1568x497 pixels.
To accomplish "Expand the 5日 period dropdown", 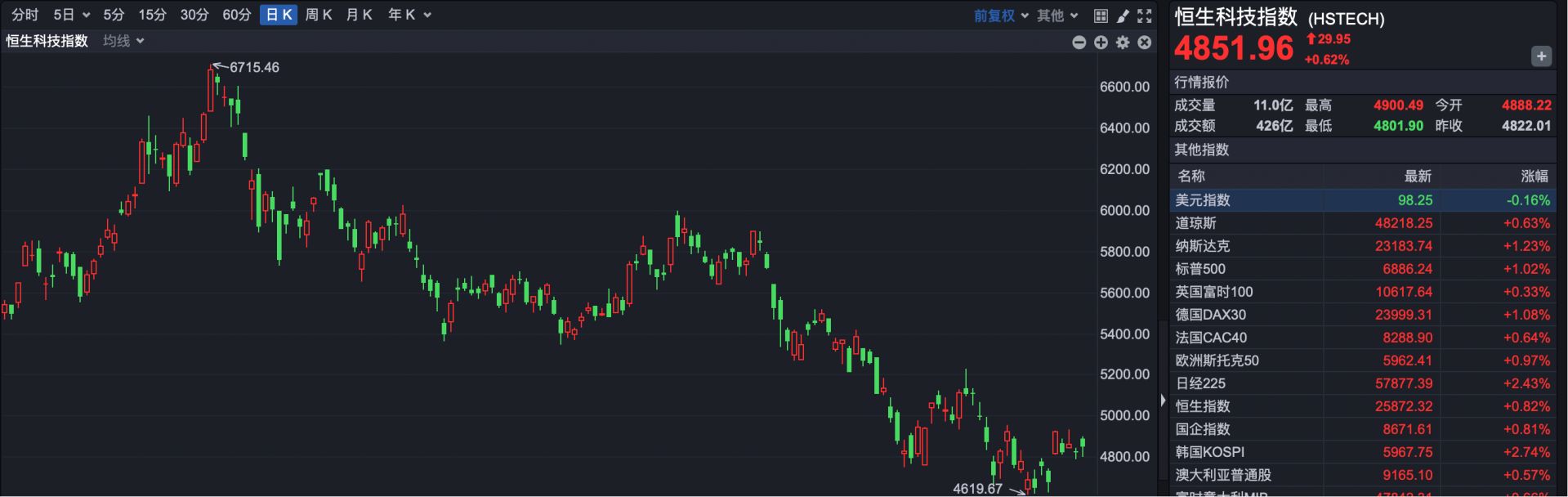I will point(71,15).
